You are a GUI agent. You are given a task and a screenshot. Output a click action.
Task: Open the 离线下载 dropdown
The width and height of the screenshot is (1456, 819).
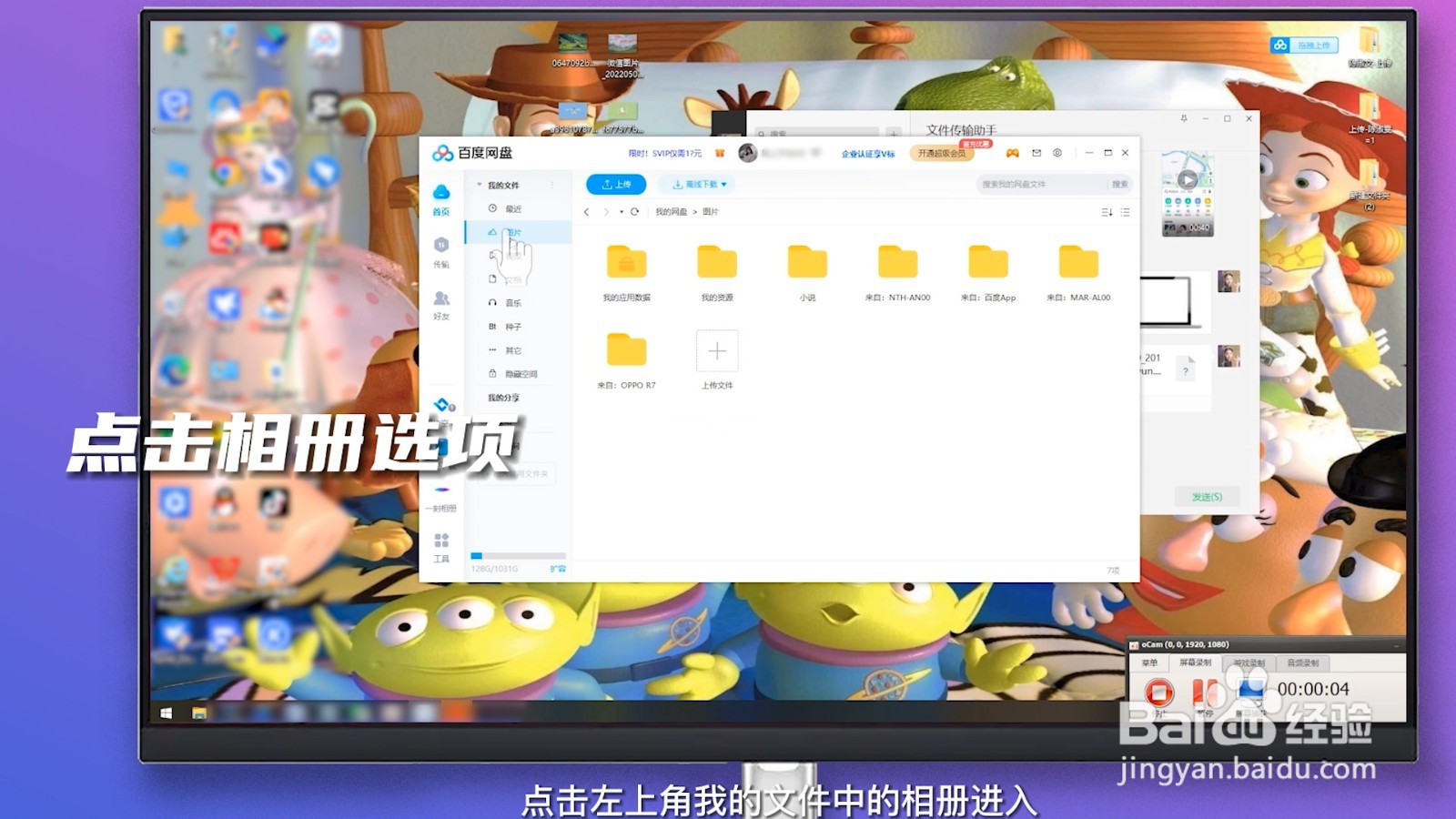point(699,184)
